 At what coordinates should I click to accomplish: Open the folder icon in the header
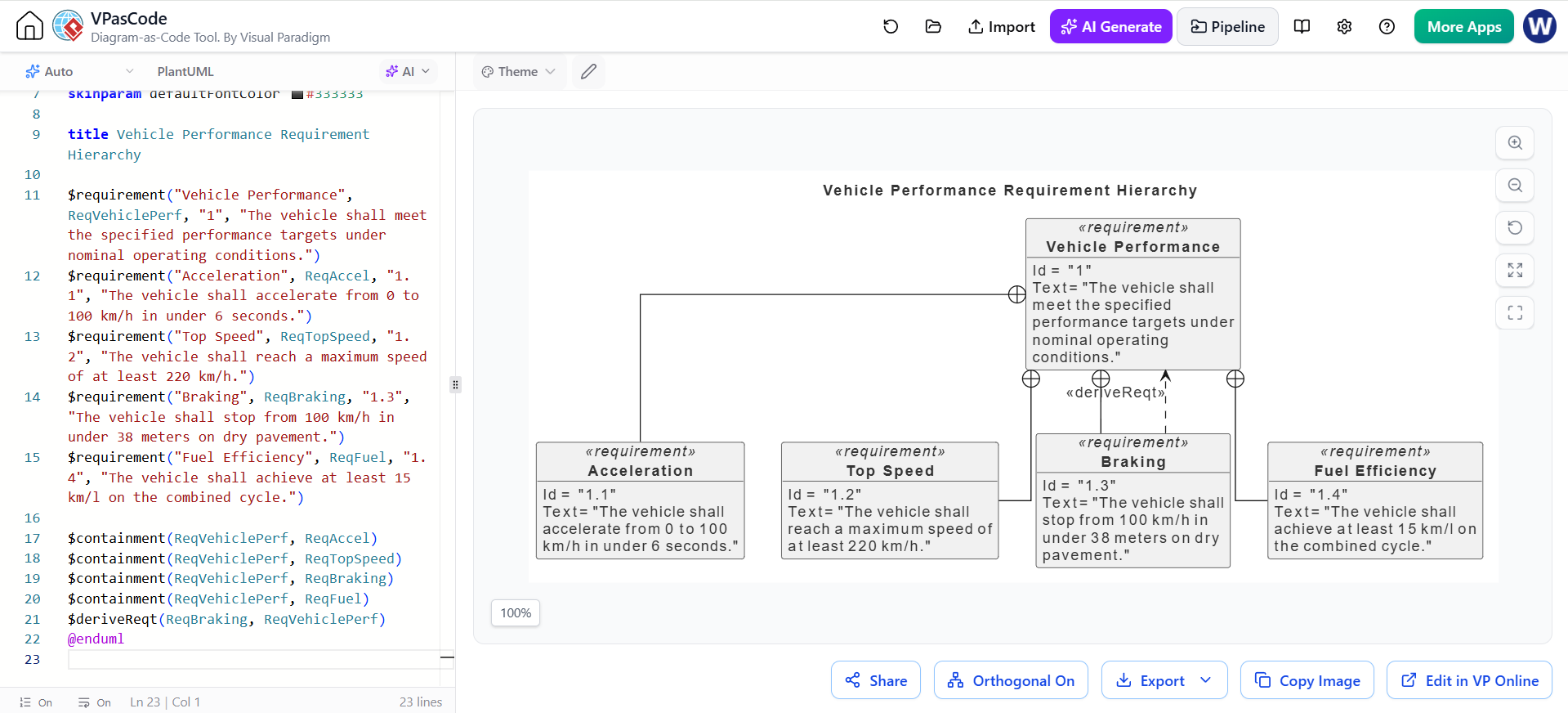point(933,26)
